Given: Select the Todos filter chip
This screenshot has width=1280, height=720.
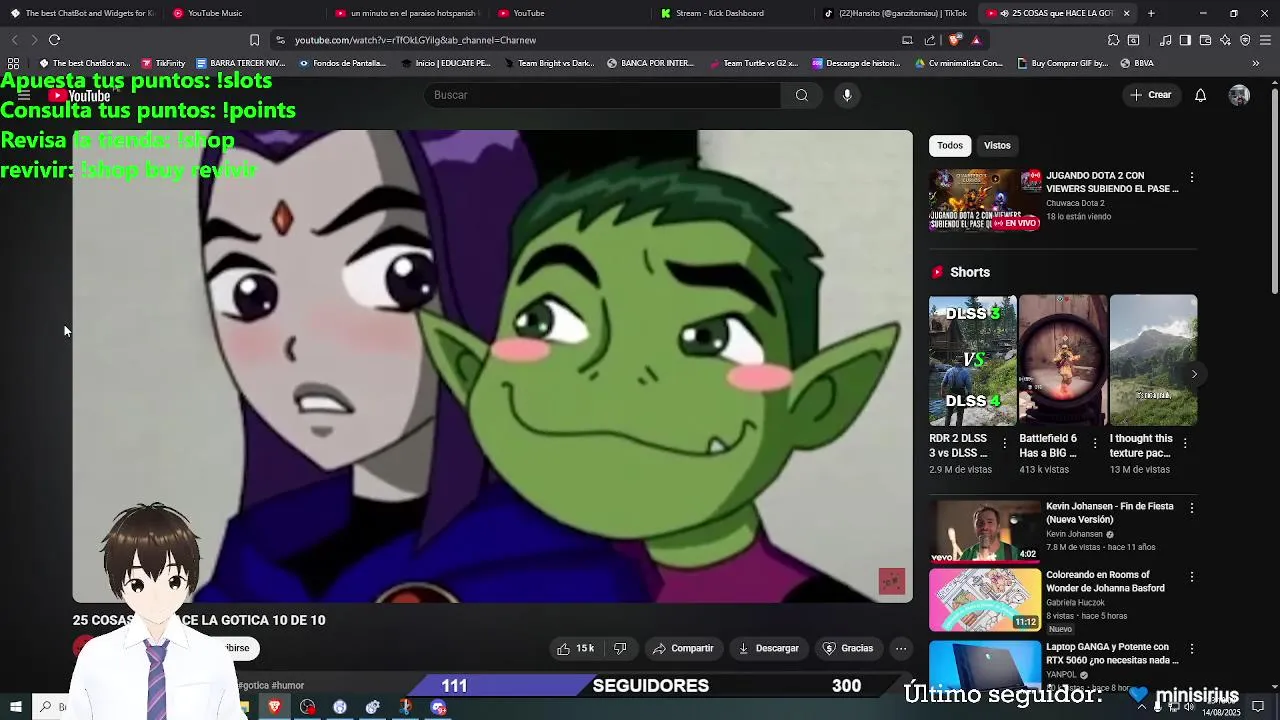Looking at the screenshot, I should point(950,146).
